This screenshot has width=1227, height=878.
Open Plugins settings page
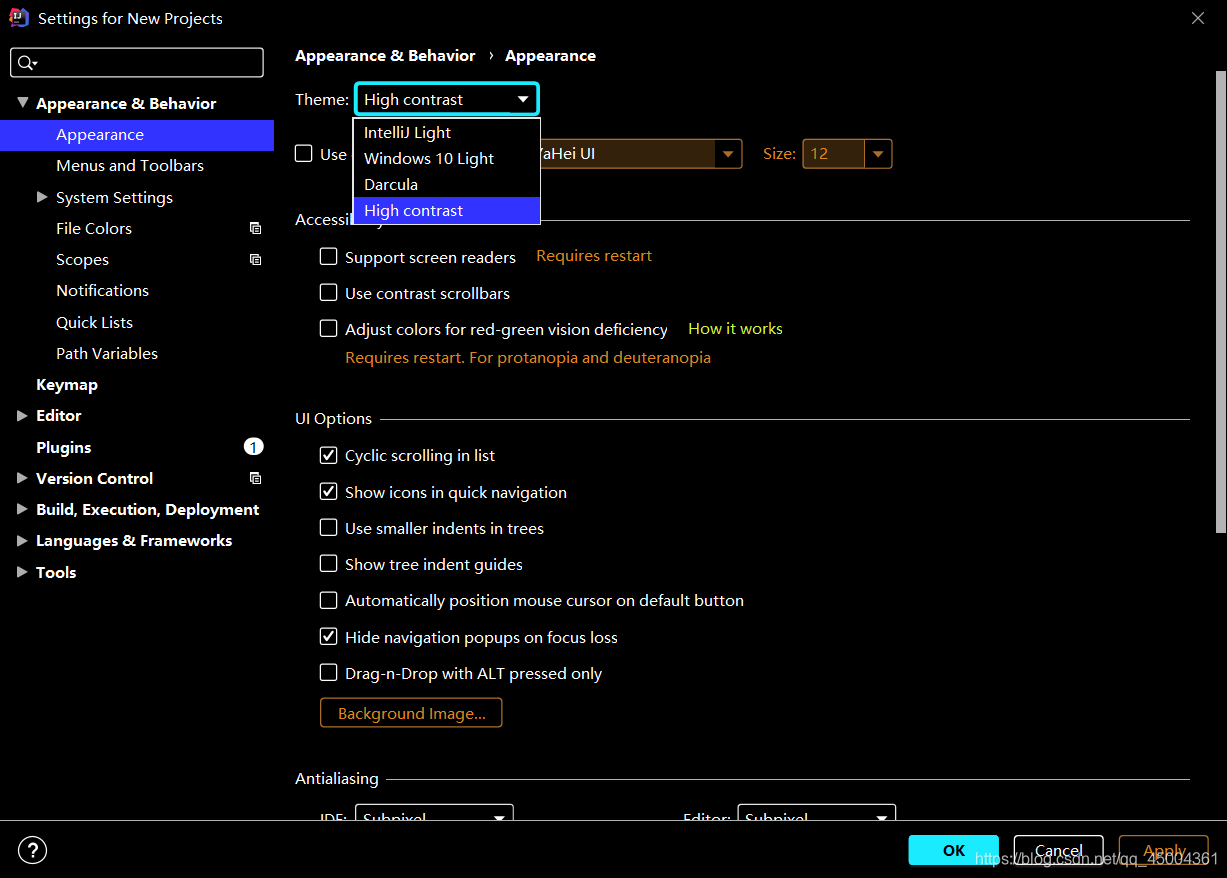pos(63,447)
